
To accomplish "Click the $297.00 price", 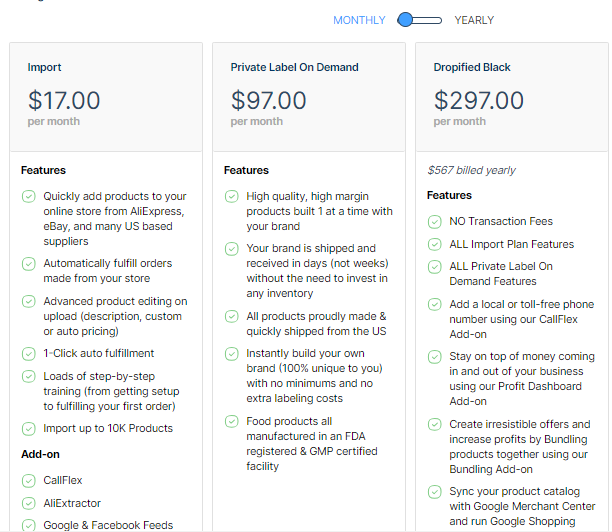I will tap(479, 100).
